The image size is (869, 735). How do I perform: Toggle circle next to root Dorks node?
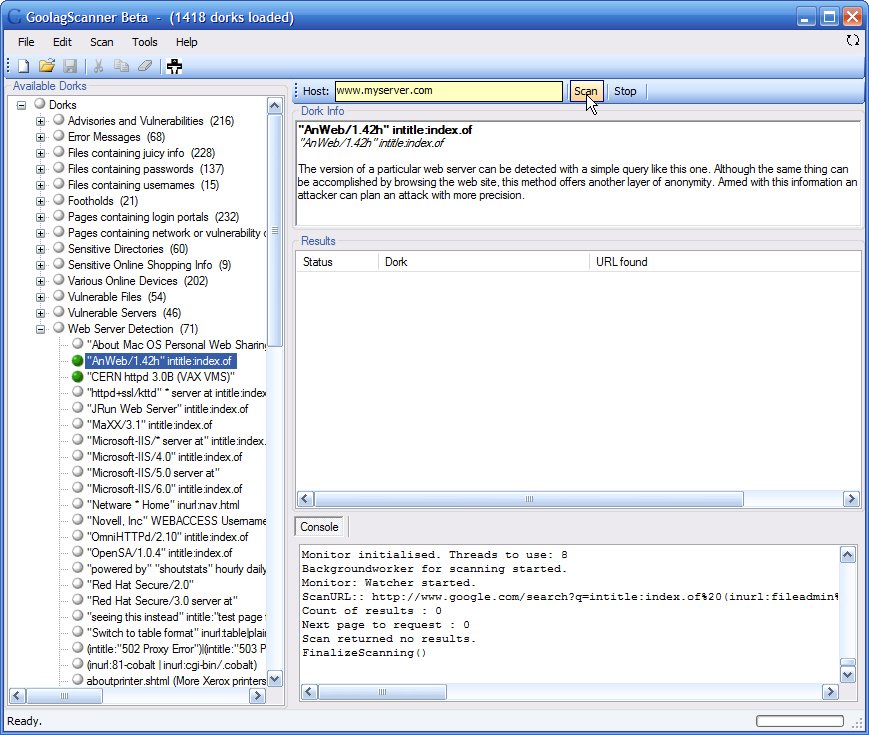pyautogui.click(x=40, y=104)
